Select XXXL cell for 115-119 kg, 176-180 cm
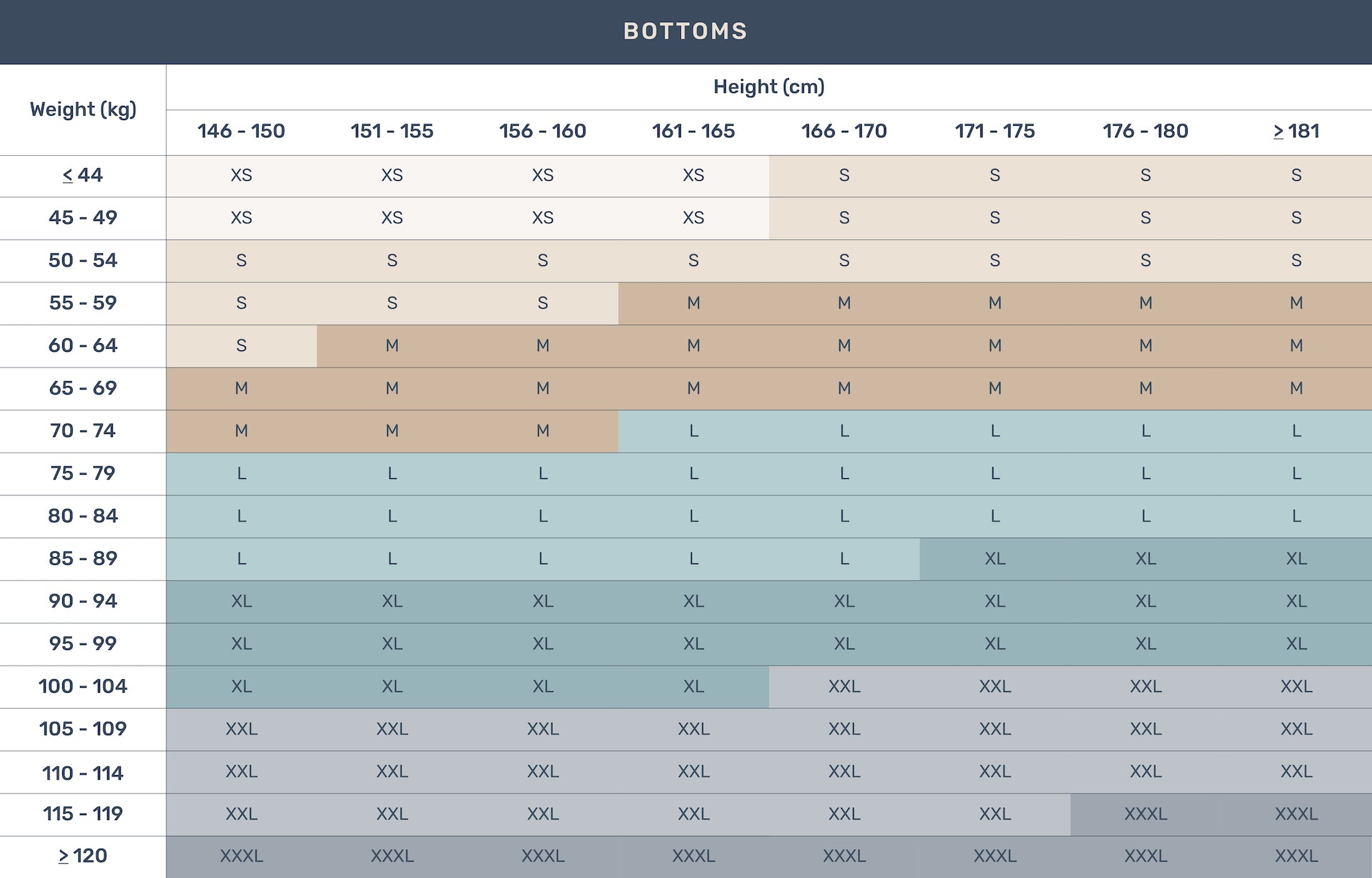 pos(1145,814)
